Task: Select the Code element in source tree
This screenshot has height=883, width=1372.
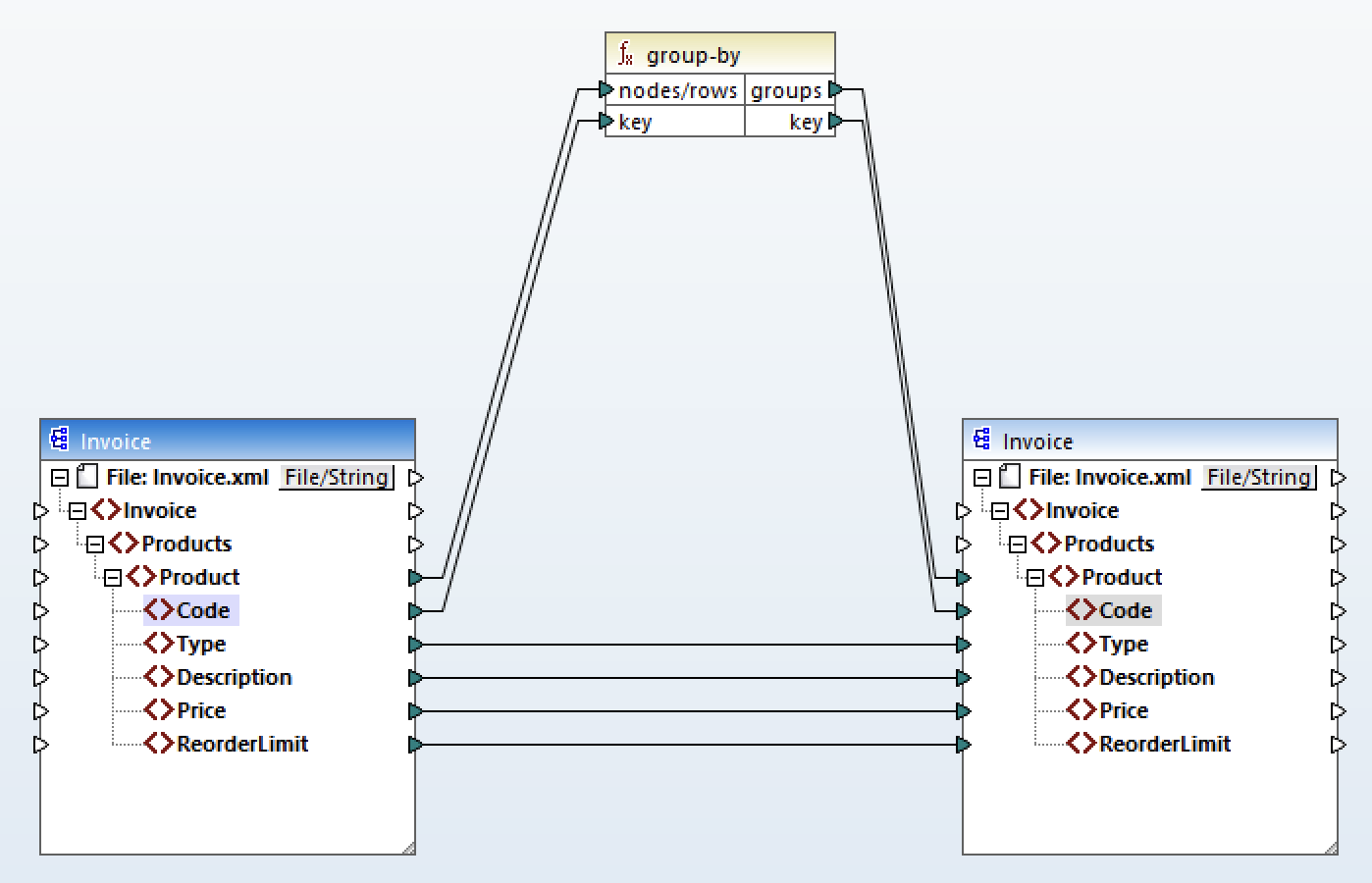Action: tap(202, 610)
